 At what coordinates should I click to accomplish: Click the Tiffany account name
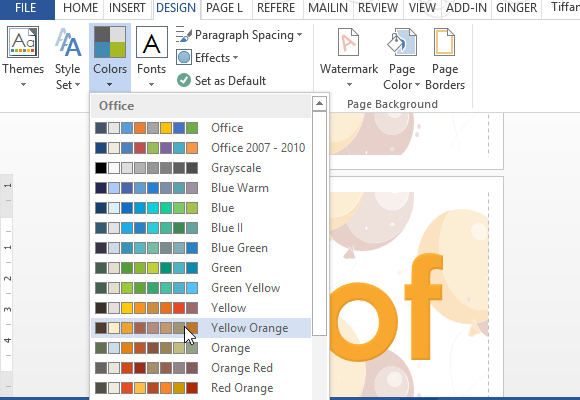(565, 7)
